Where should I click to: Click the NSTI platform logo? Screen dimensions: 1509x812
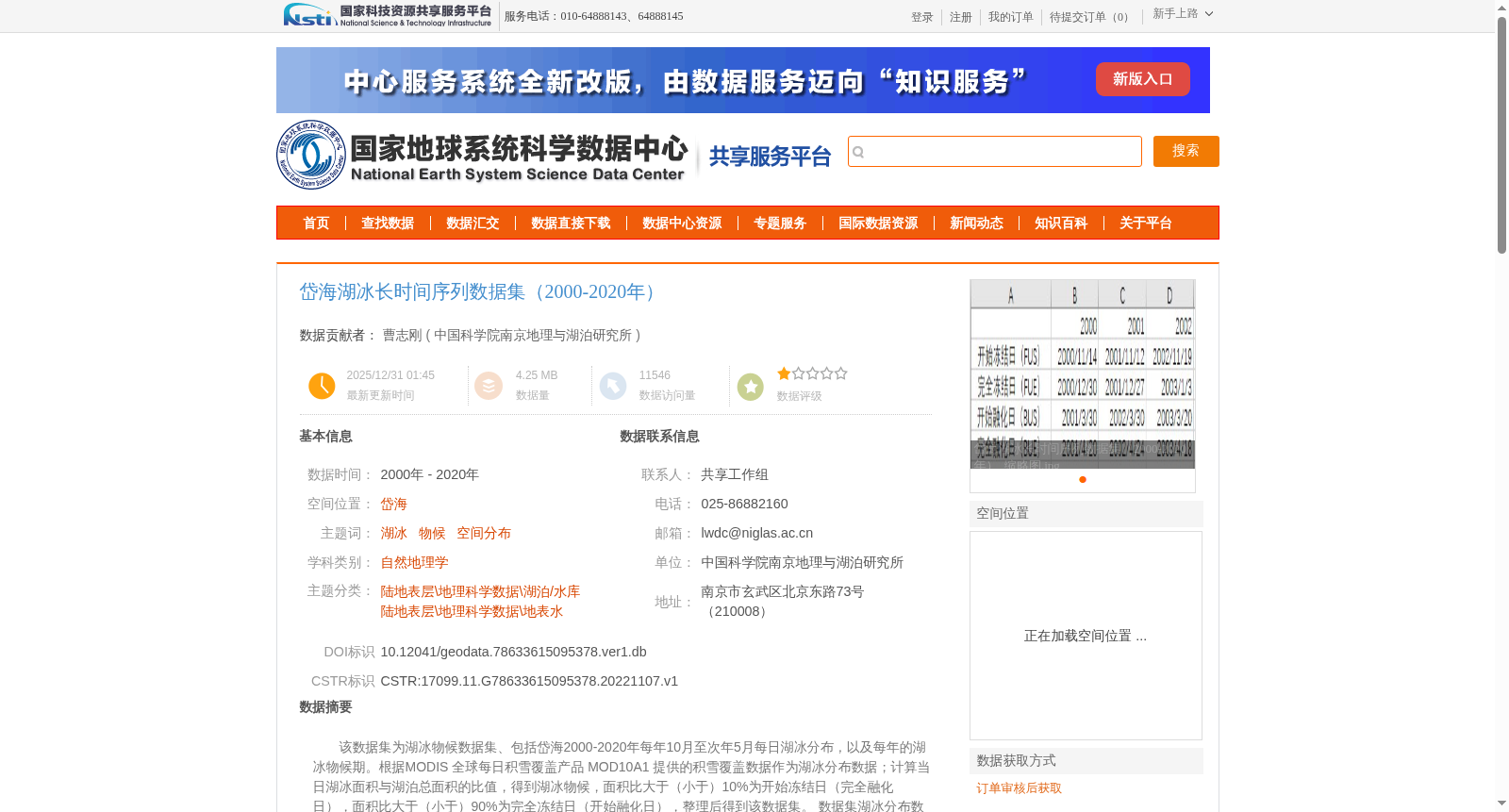click(388, 15)
